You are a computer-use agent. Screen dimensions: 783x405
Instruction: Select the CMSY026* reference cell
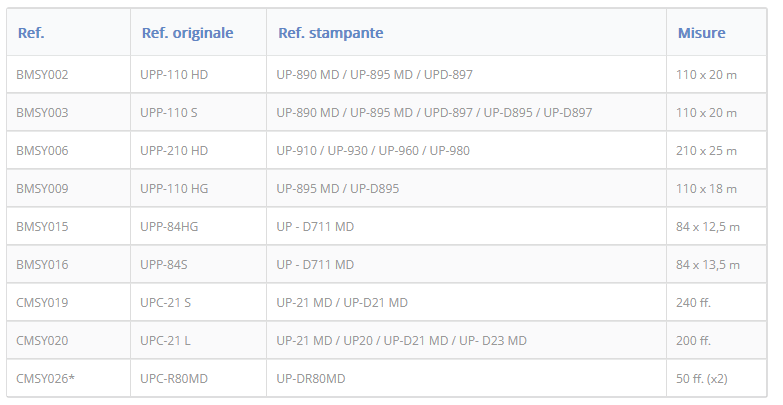pyautogui.click(x=68, y=378)
